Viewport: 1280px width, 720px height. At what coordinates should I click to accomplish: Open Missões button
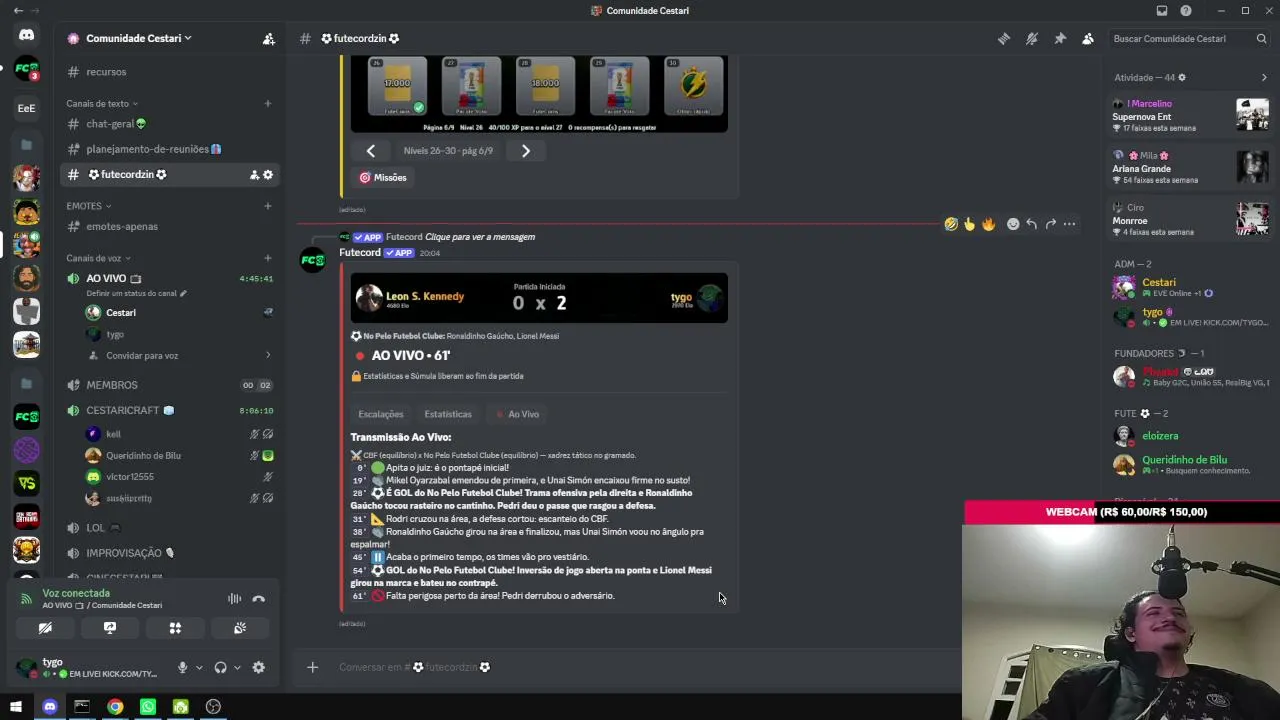coord(383,178)
